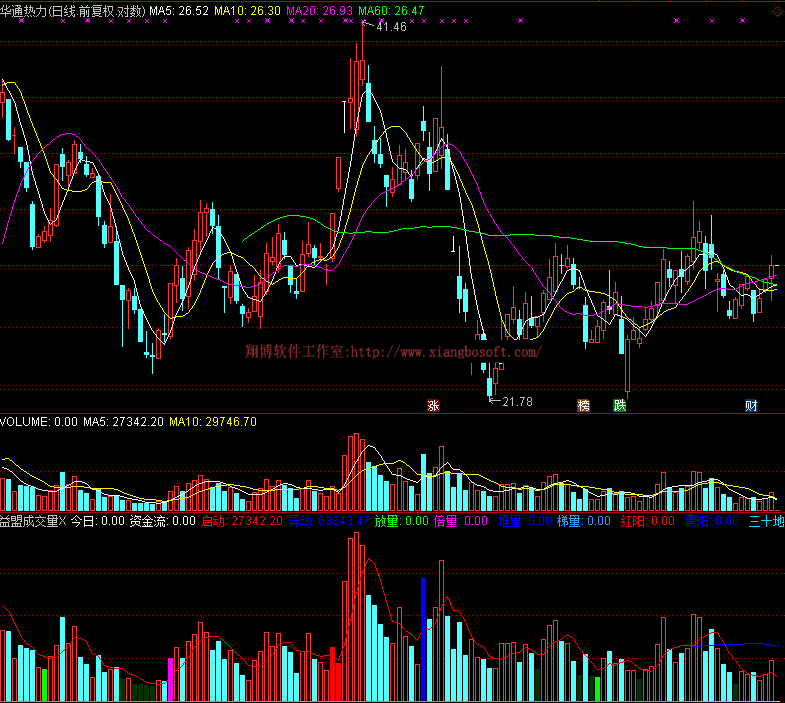Click the blue 异动: 63843.47 value
The width and height of the screenshot is (785, 703).
tap(328, 521)
